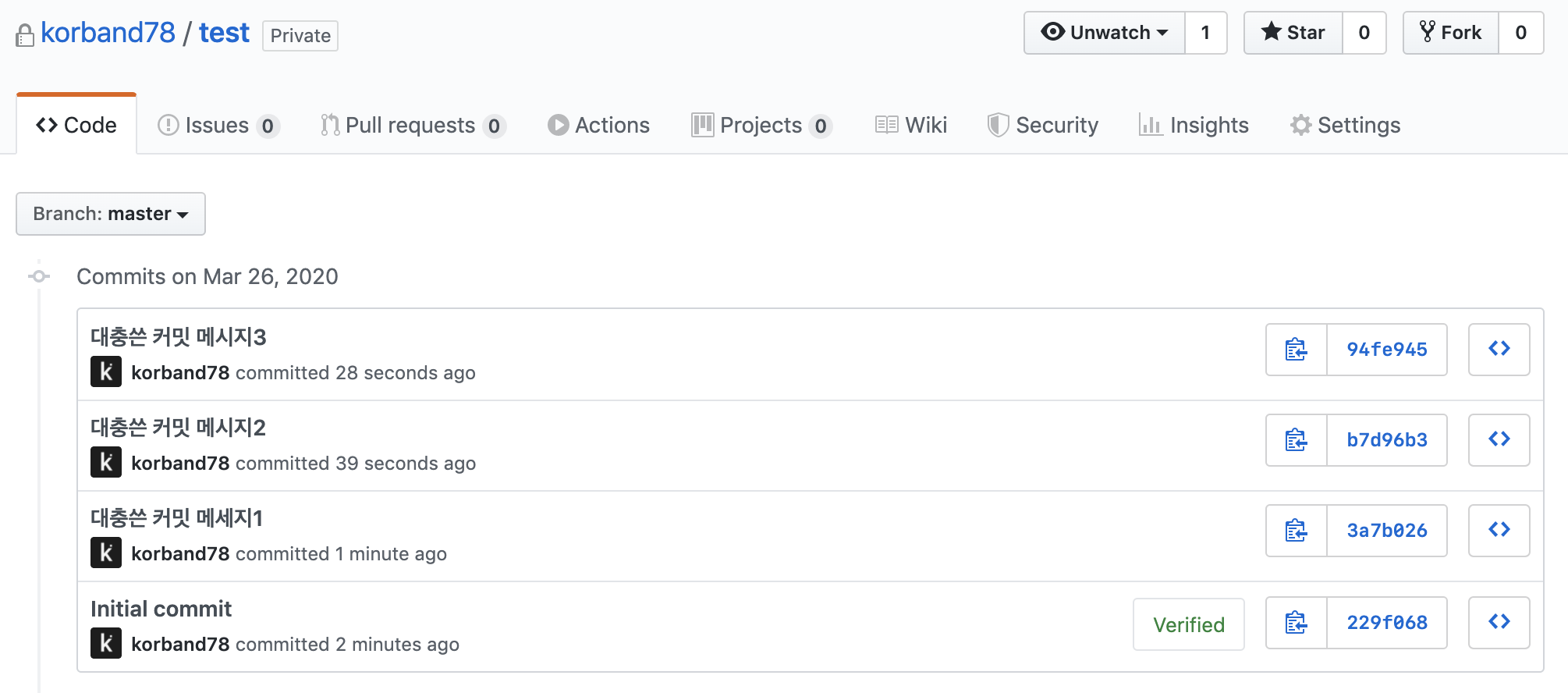This screenshot has width=1568, height=693.
Task: Browse repository at commit b7d96b3
Action: [x=1499, y=440]
